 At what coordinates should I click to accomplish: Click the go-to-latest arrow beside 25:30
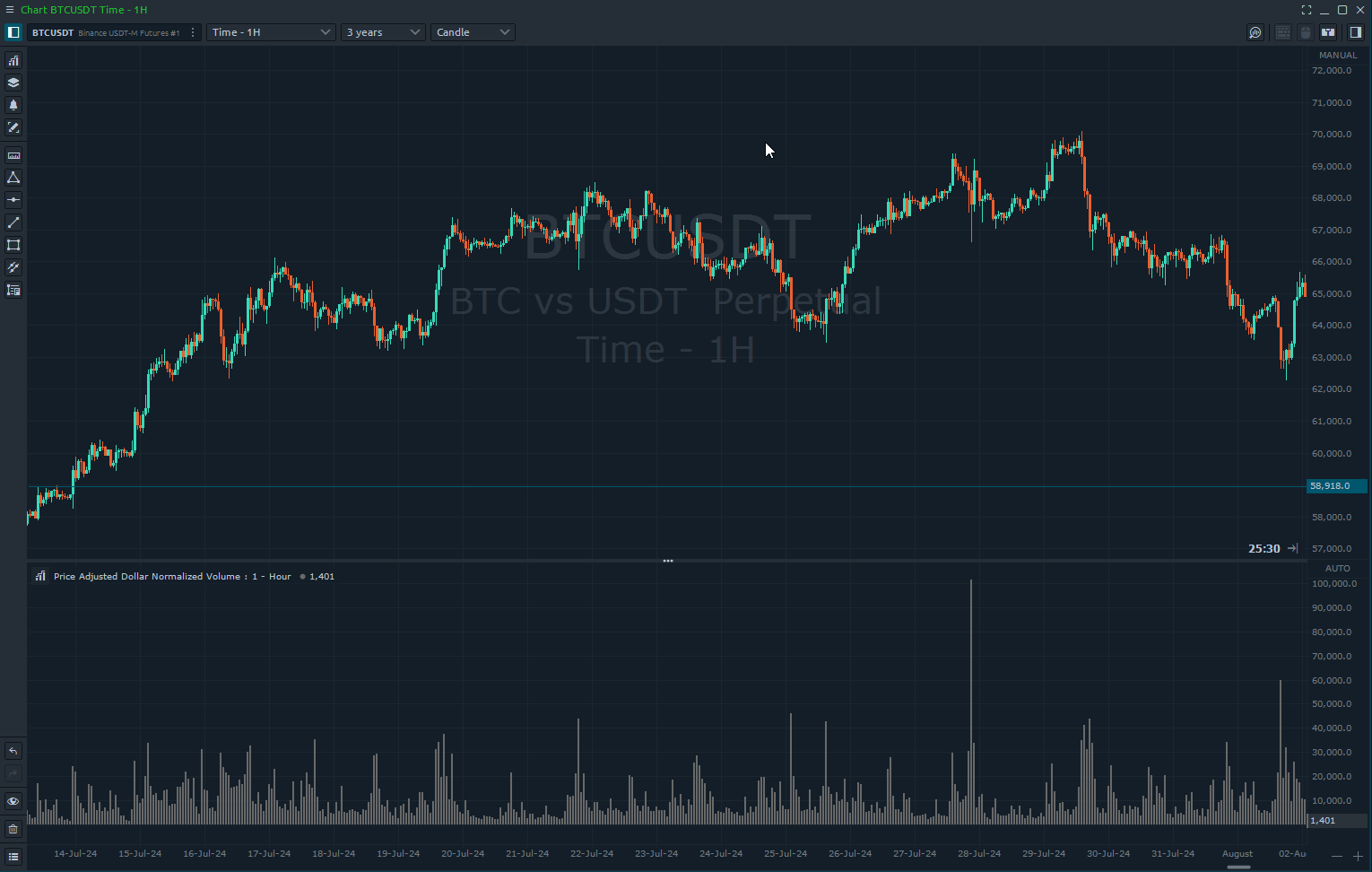click(x=1292, y=548)
